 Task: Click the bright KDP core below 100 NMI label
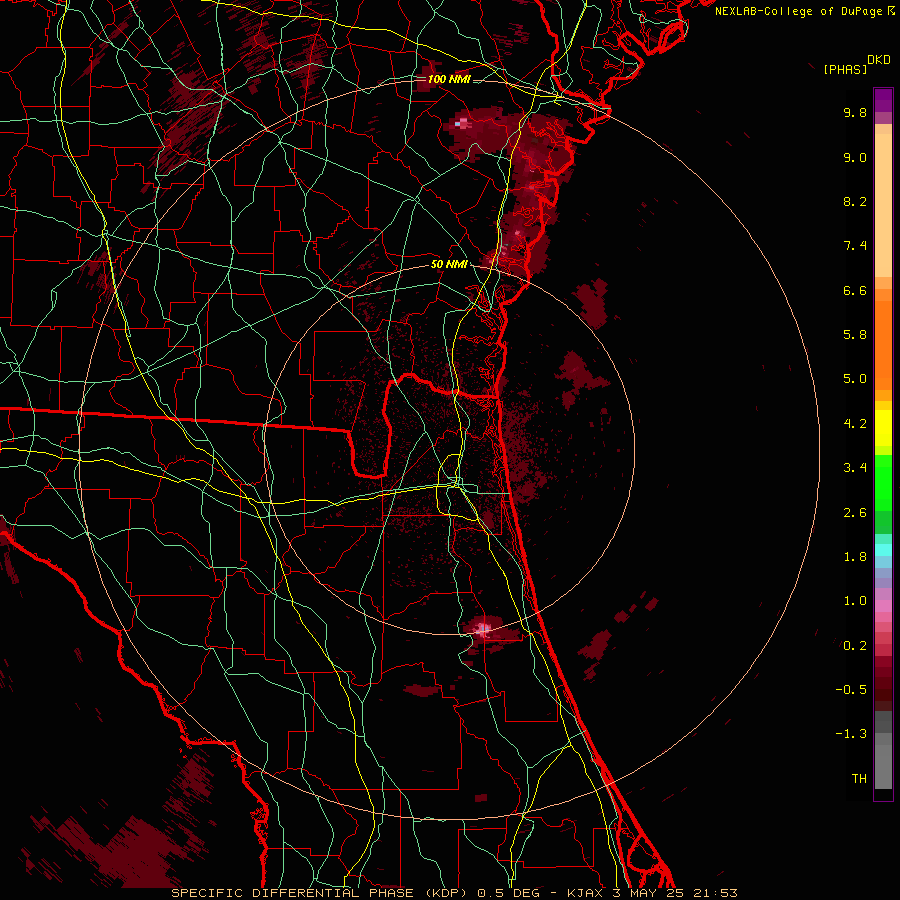tap(461, 122)
